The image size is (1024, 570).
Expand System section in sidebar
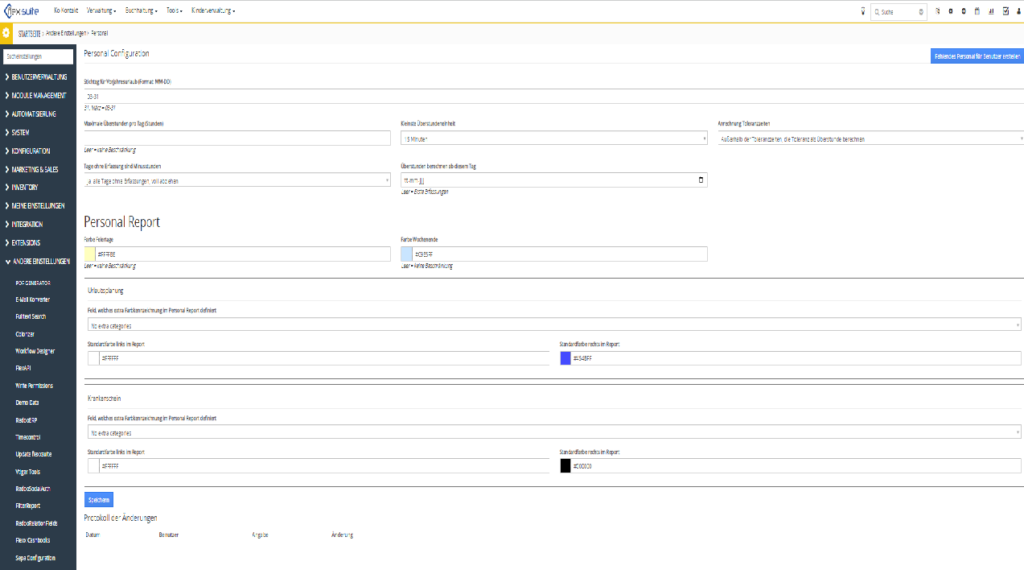tap(18, 133)
